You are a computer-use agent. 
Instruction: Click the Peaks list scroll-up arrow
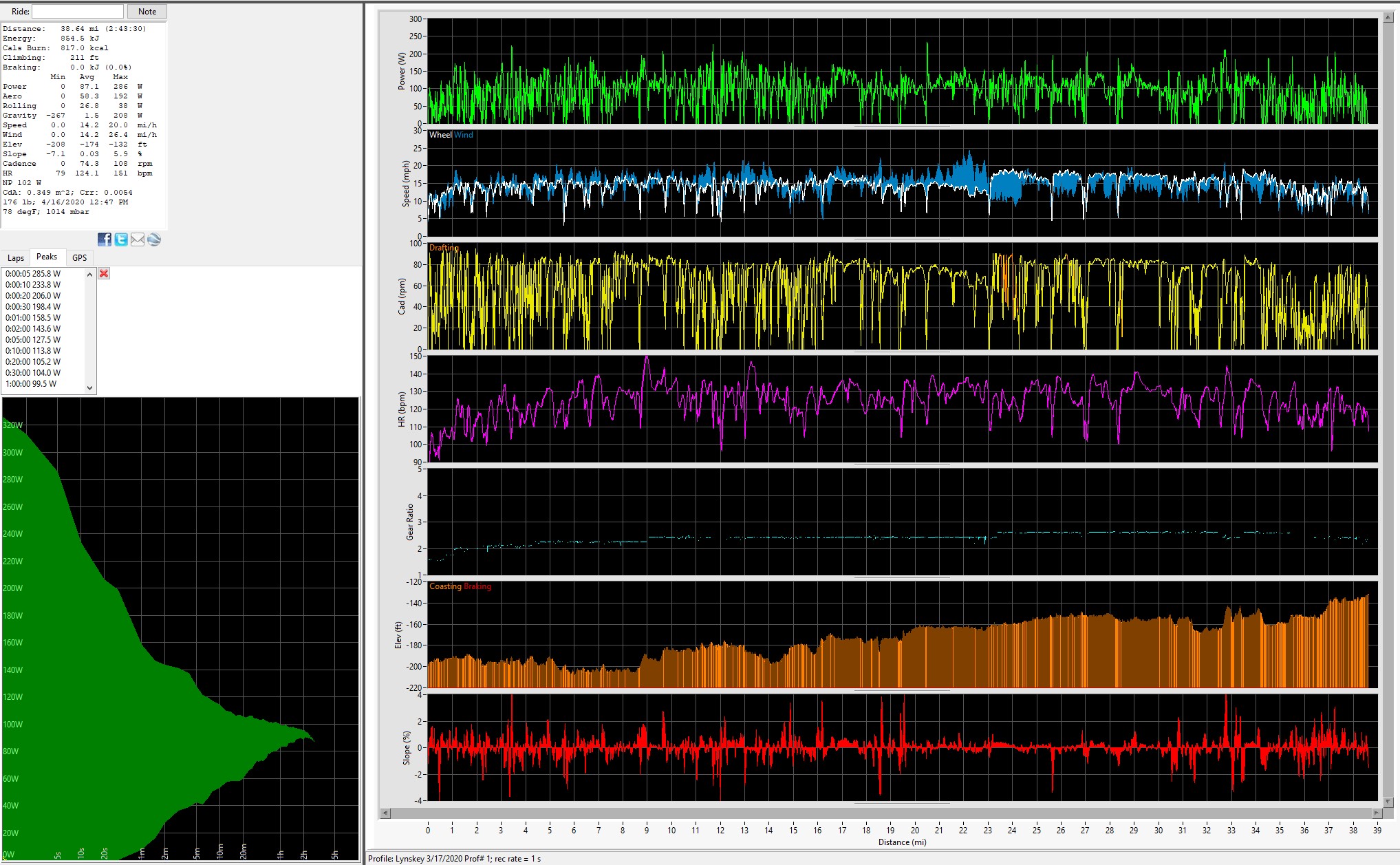click(89, 274)
